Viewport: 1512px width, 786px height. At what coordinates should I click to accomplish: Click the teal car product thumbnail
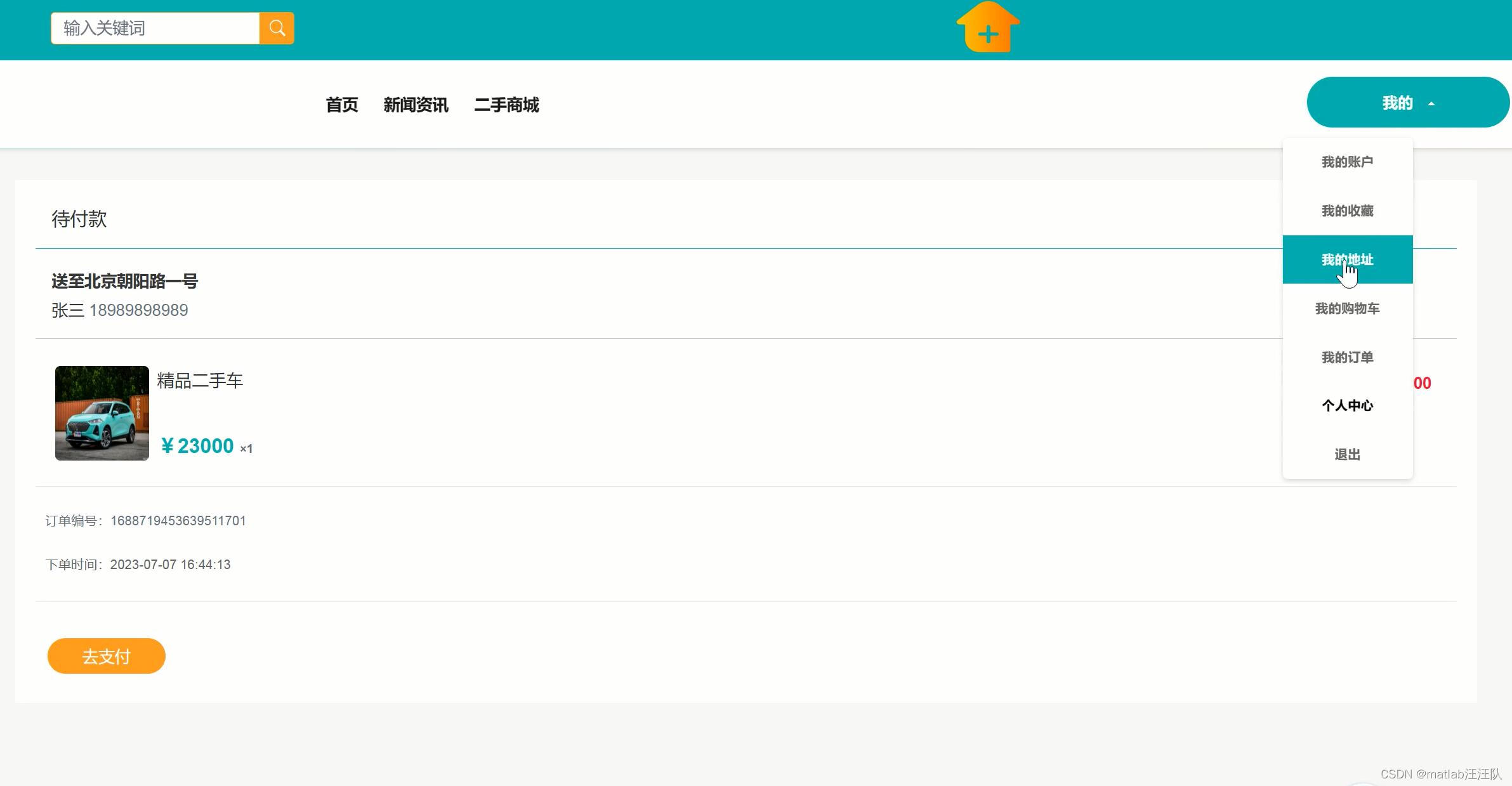coord(102,413)
